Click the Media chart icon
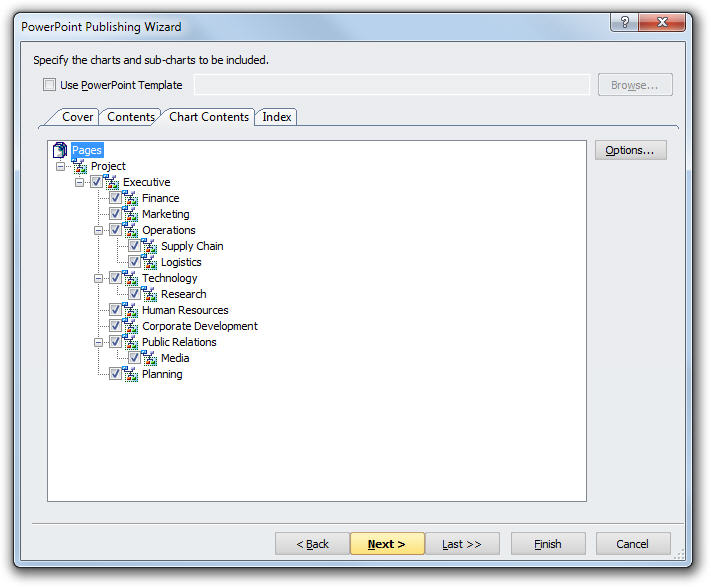 tap(149, 358)
